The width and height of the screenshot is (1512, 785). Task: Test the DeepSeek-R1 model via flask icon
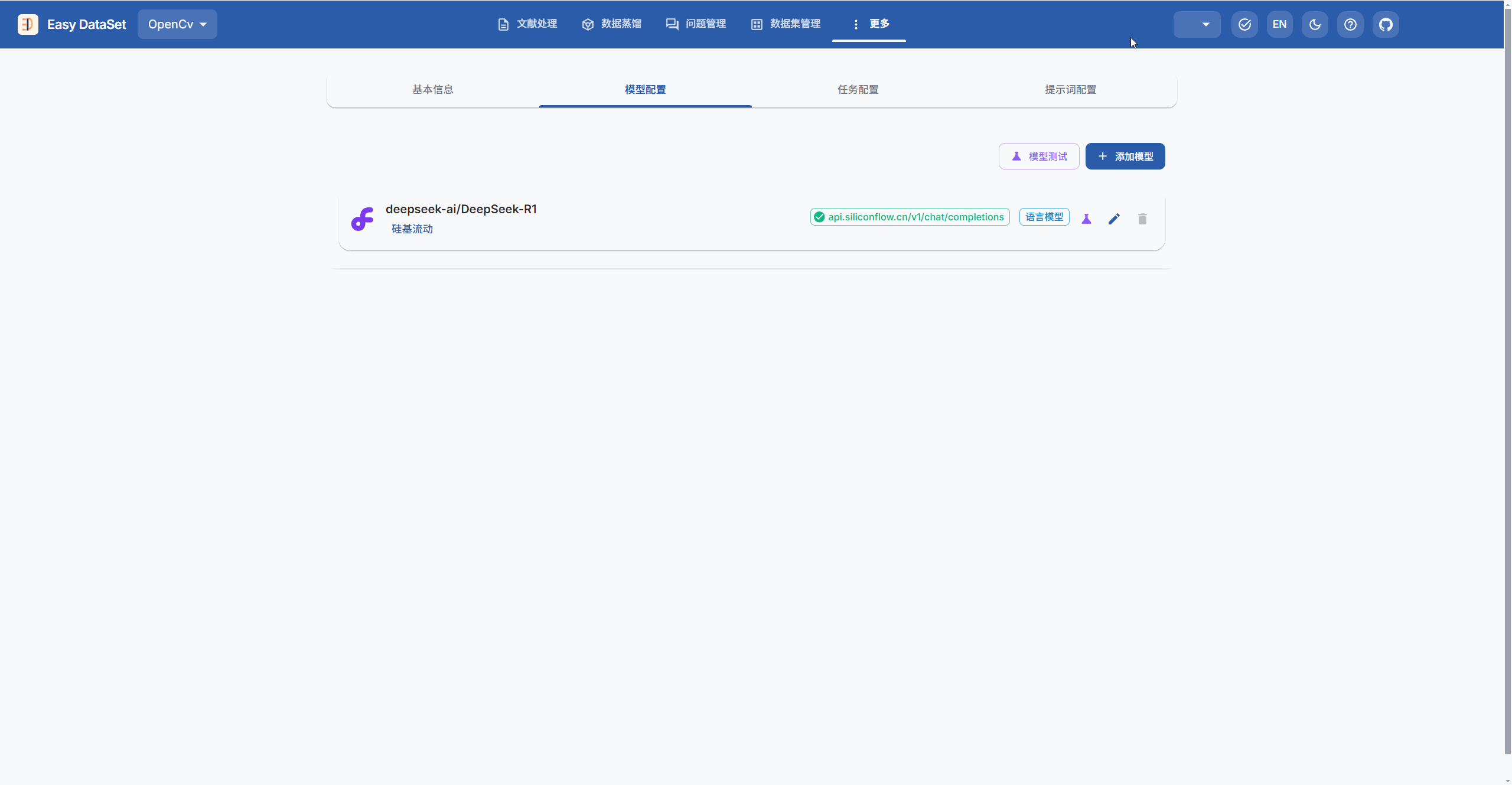[1086, 219]
